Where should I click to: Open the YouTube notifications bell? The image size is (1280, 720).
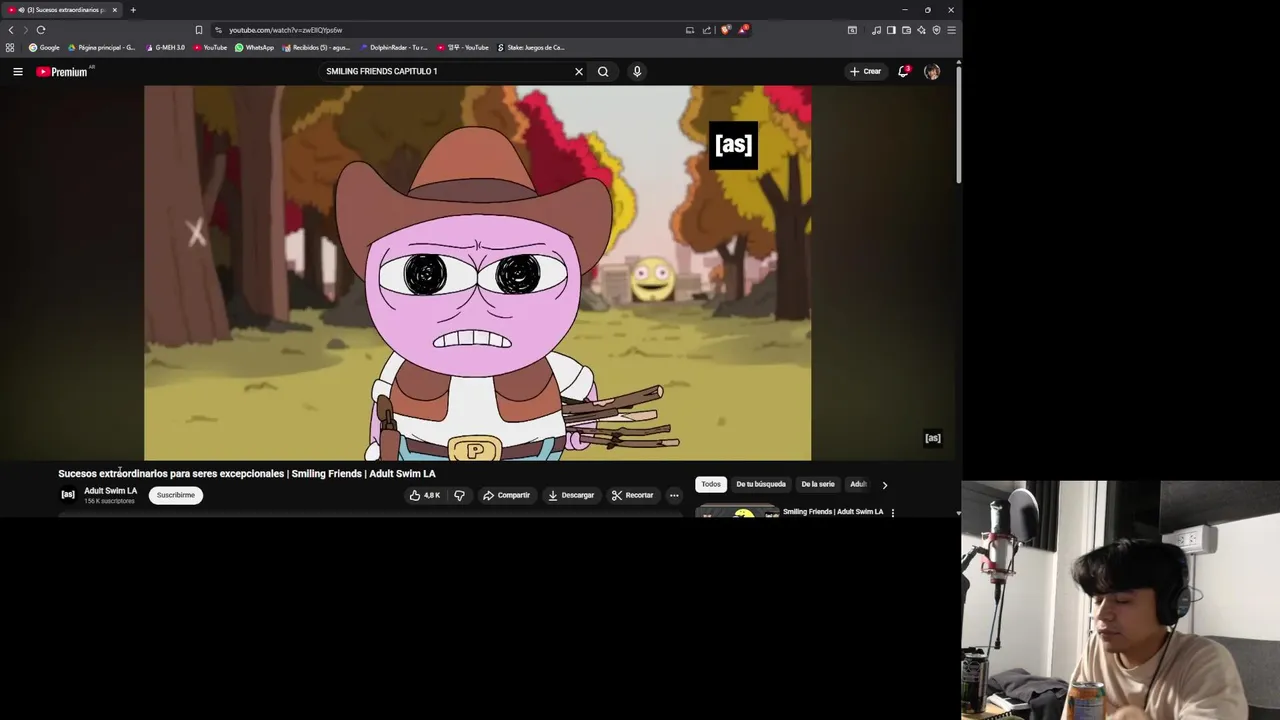903,71
